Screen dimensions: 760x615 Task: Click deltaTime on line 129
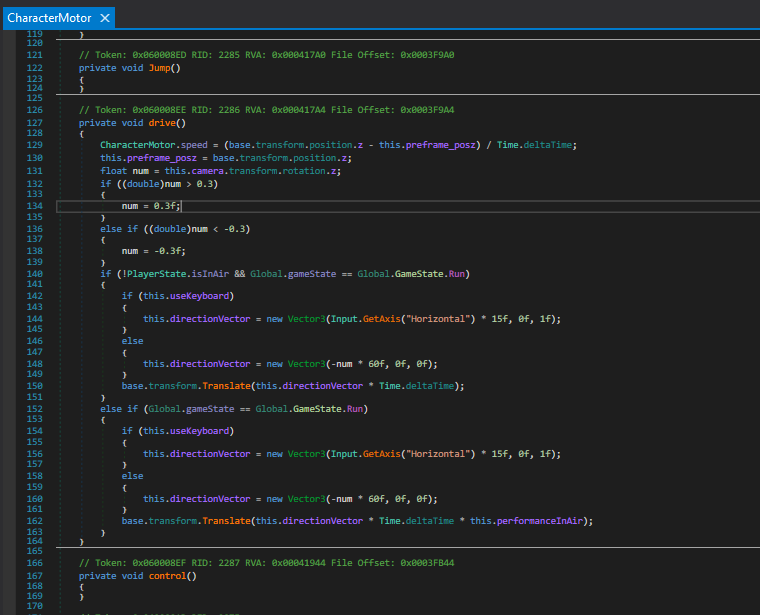(x=548, y=145)
